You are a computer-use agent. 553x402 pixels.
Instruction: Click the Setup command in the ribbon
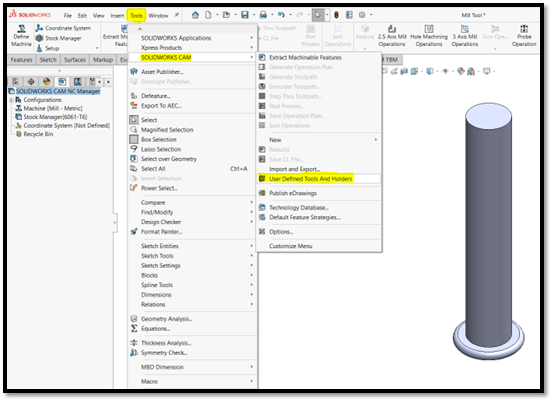(x=48, y=48)
